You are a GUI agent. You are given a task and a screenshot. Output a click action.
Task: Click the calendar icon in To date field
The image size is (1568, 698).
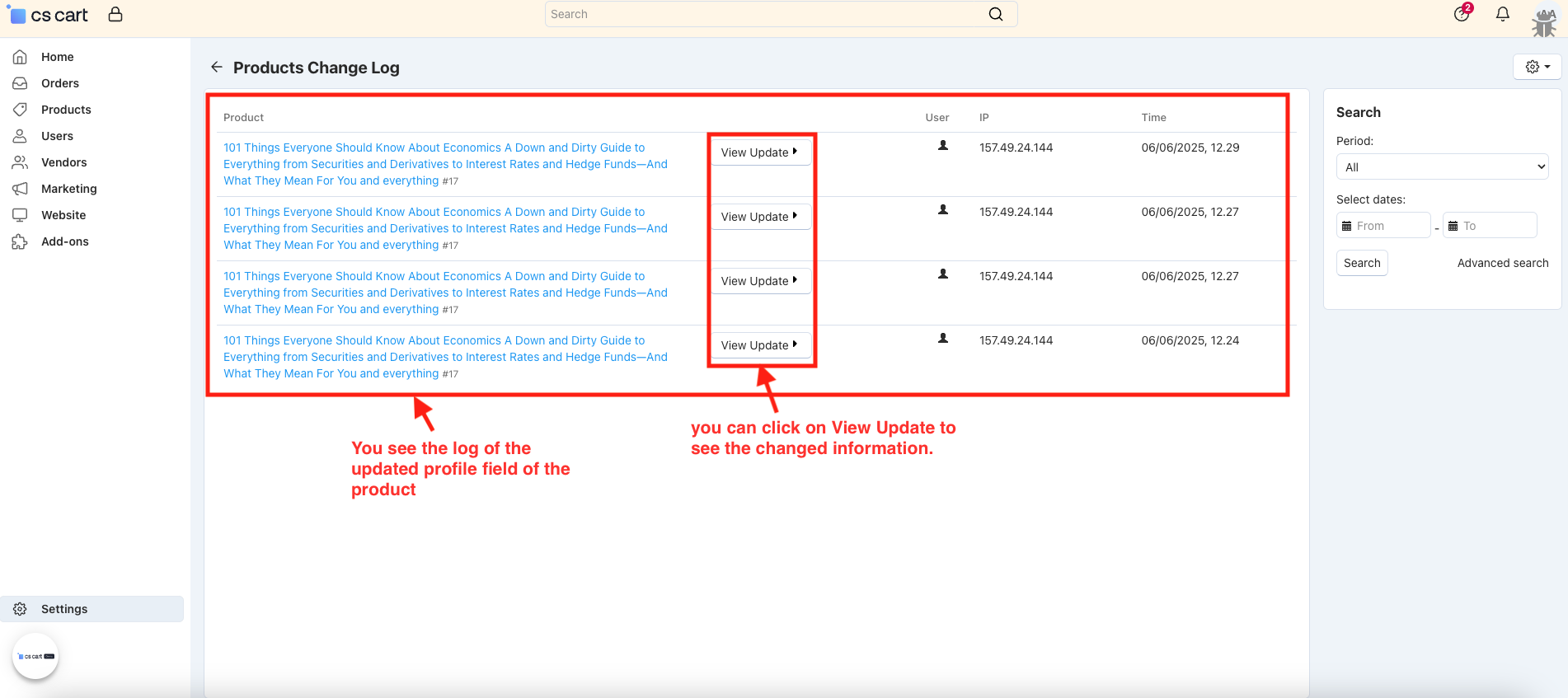click(x=1453, y=226)
